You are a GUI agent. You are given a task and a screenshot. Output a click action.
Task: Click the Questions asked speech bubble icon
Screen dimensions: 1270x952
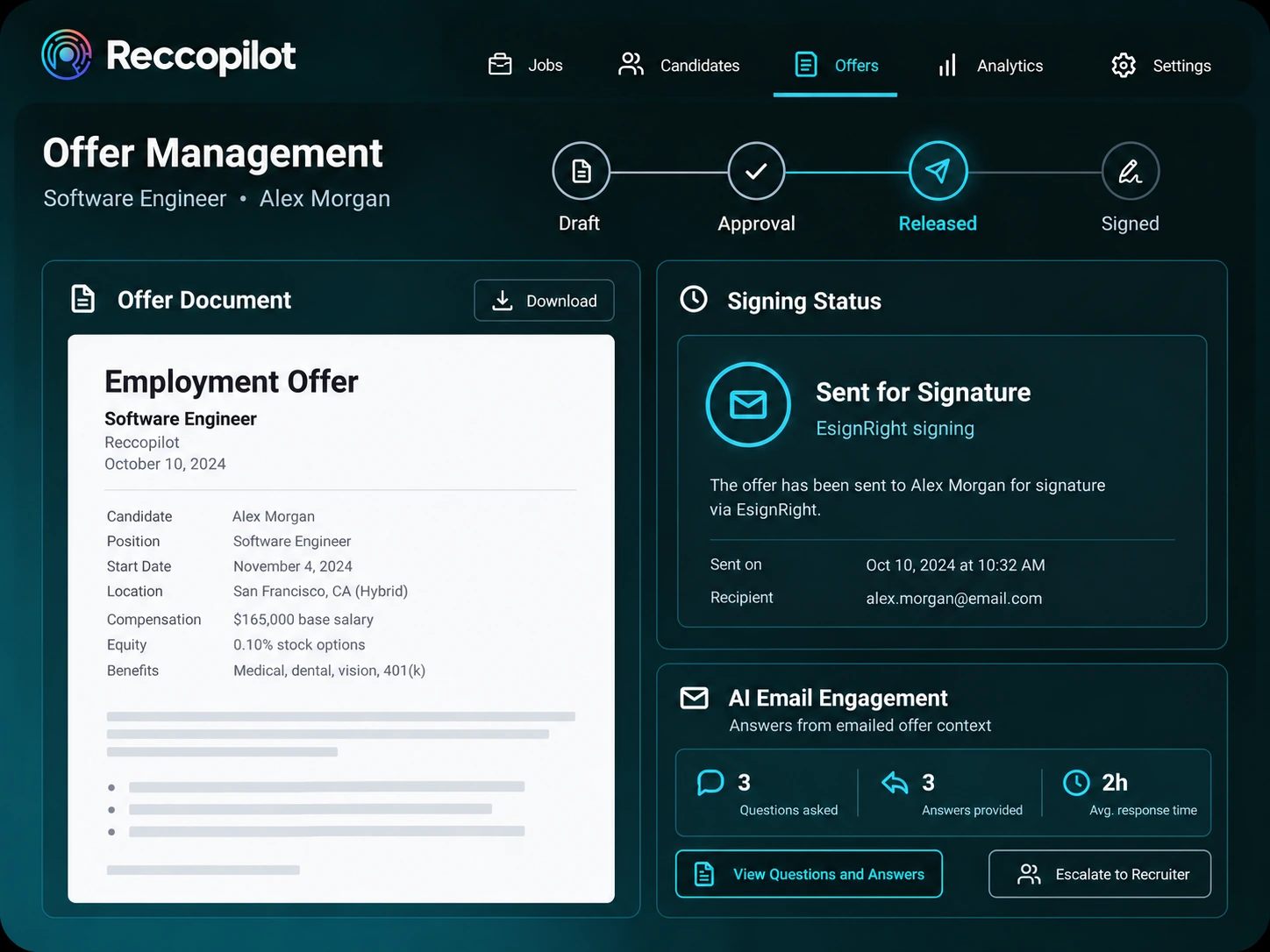[710, 782]
